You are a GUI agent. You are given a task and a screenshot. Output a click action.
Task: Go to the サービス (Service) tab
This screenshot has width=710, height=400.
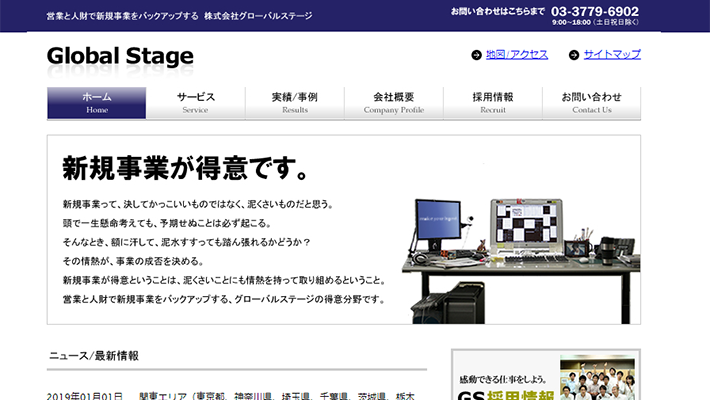196,103
